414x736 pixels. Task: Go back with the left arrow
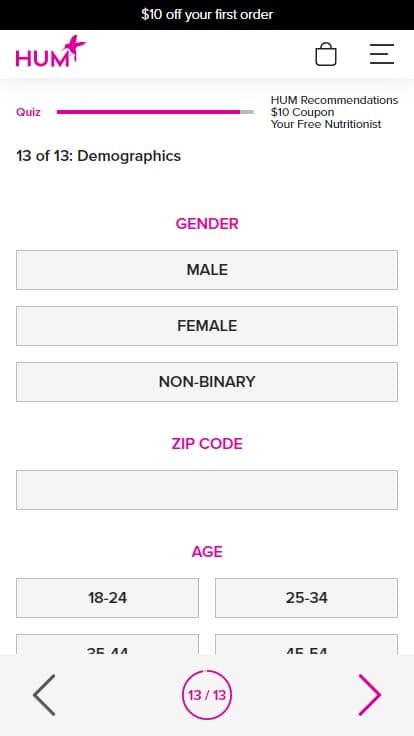click(x=44, y=695)
